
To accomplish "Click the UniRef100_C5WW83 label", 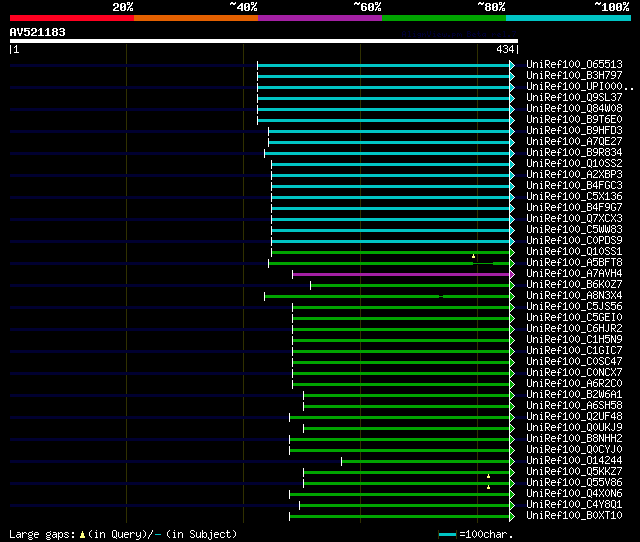I will pyautogui.click(x=574, y=230).
